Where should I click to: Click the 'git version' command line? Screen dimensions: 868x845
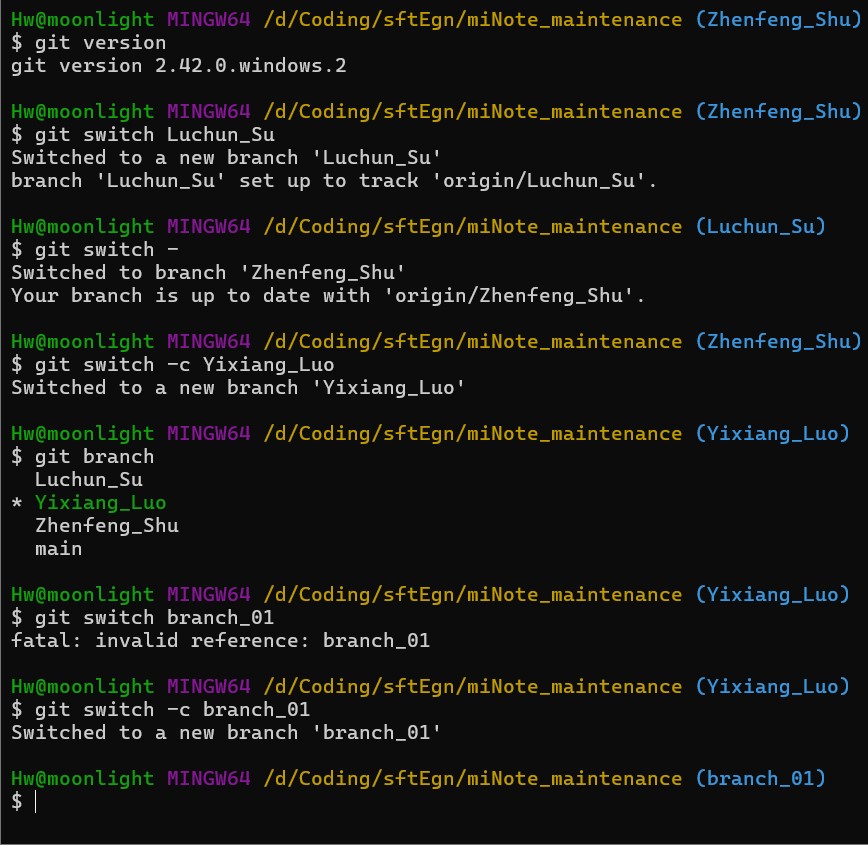pyautogui.click(x=89, y=43)
